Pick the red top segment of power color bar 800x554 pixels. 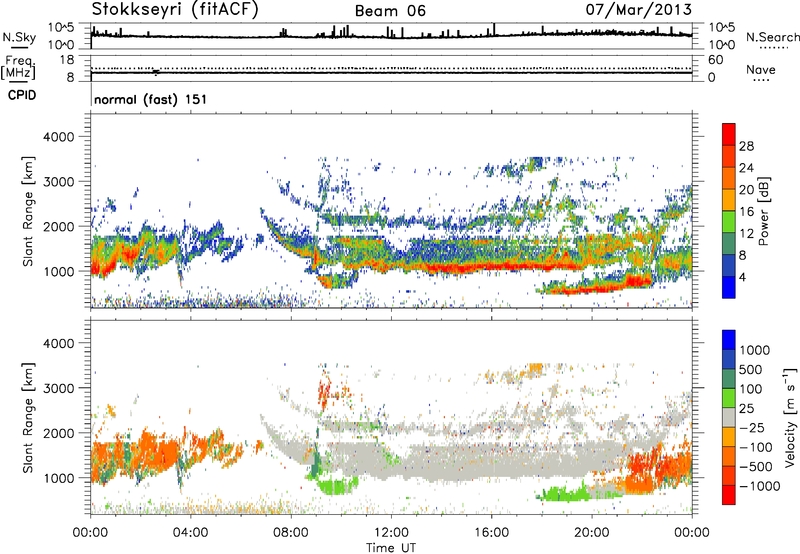tap(729, 135)
